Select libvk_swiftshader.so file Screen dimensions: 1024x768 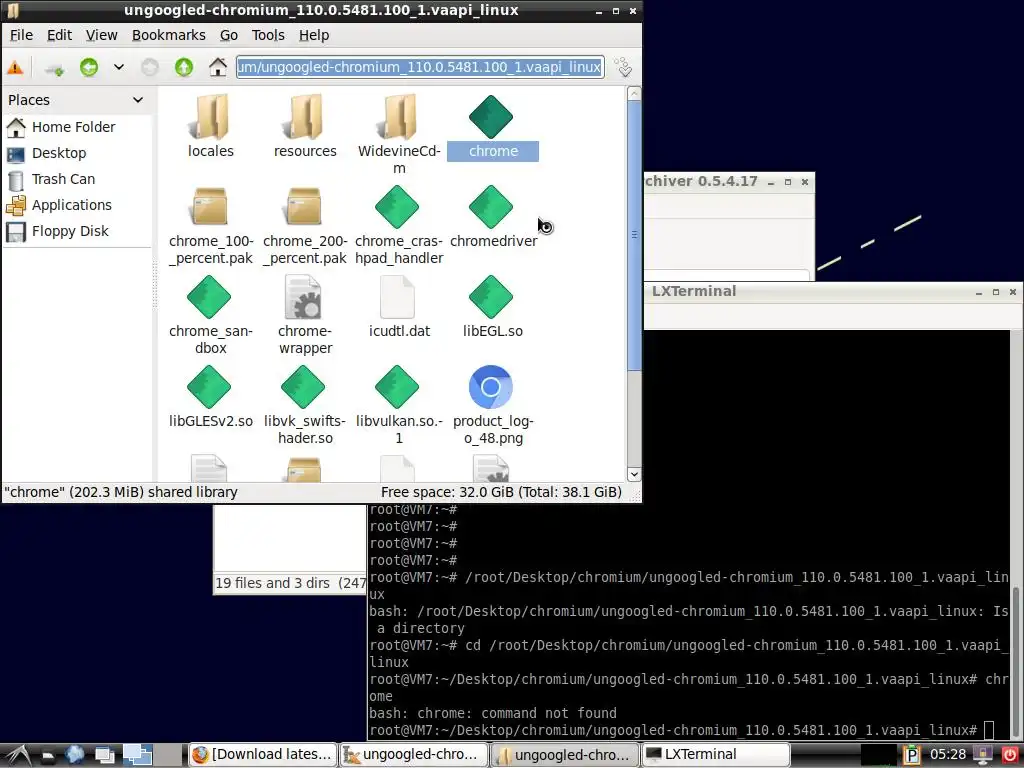305,406
